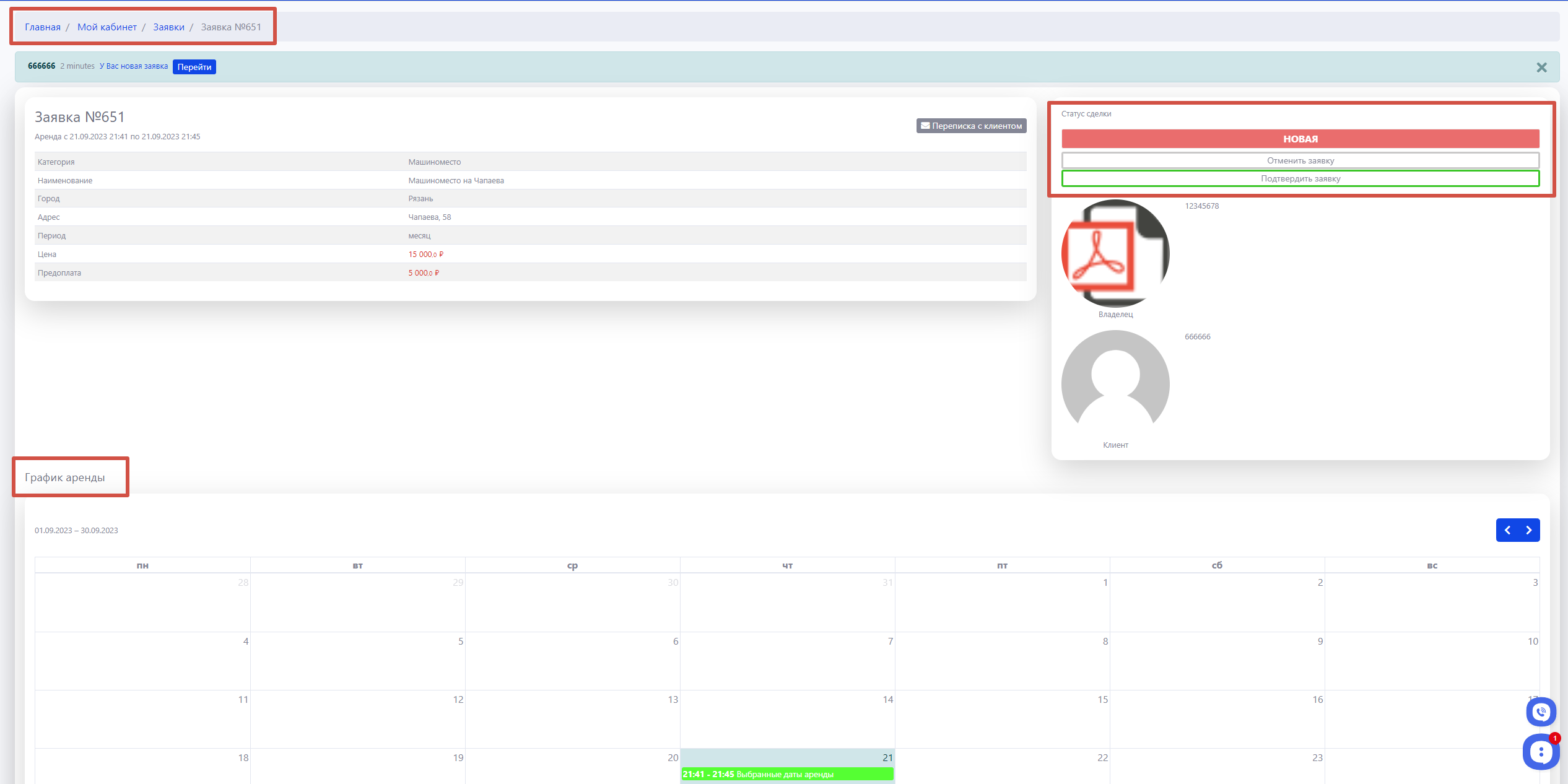Click the Перейти button in notification

[x=194, y=67]
